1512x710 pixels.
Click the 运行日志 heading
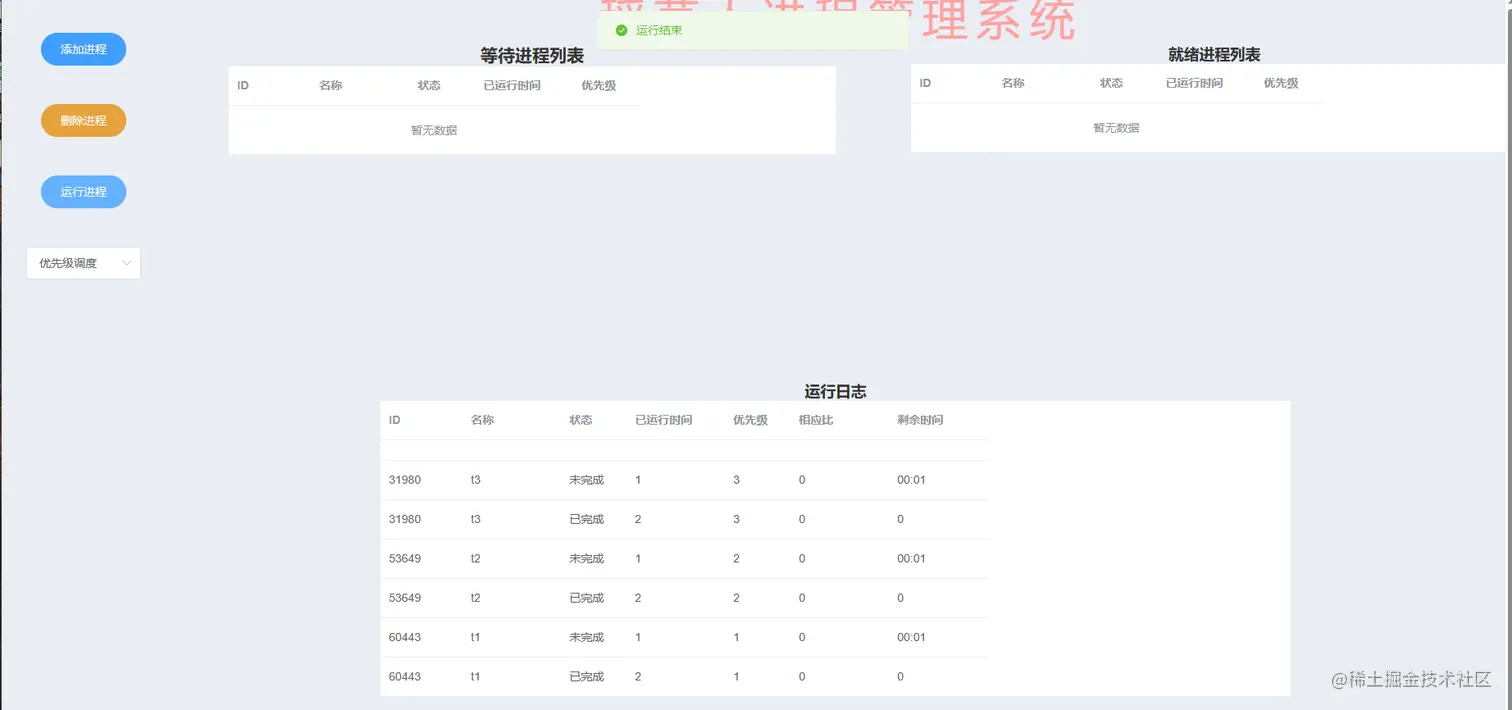(835, 392)
